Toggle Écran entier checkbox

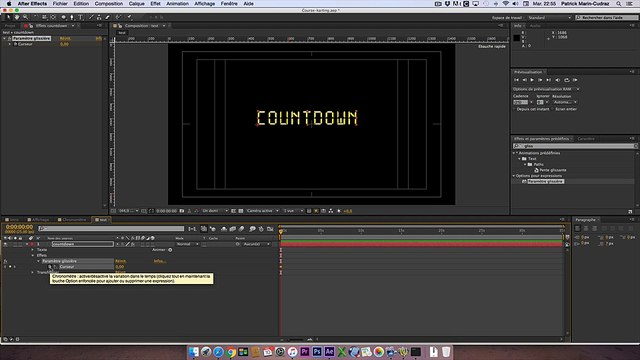(x=553, y=109)
